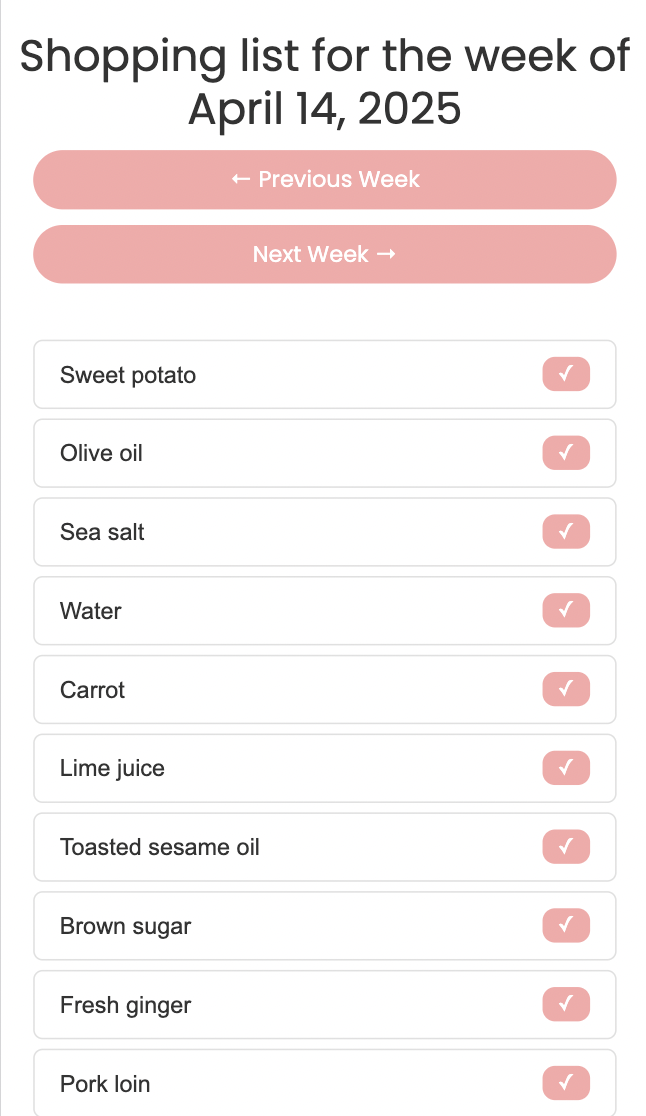646x1116 pixels.
Task: Navigate to the Next Week
Action: [x=324, y=254]
